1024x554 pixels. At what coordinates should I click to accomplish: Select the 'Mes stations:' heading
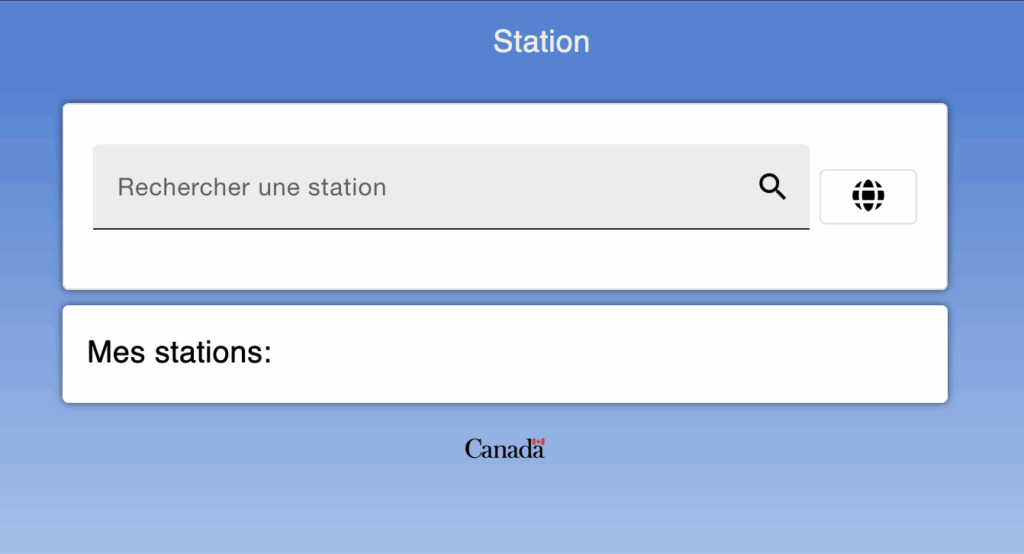point(179,352)
